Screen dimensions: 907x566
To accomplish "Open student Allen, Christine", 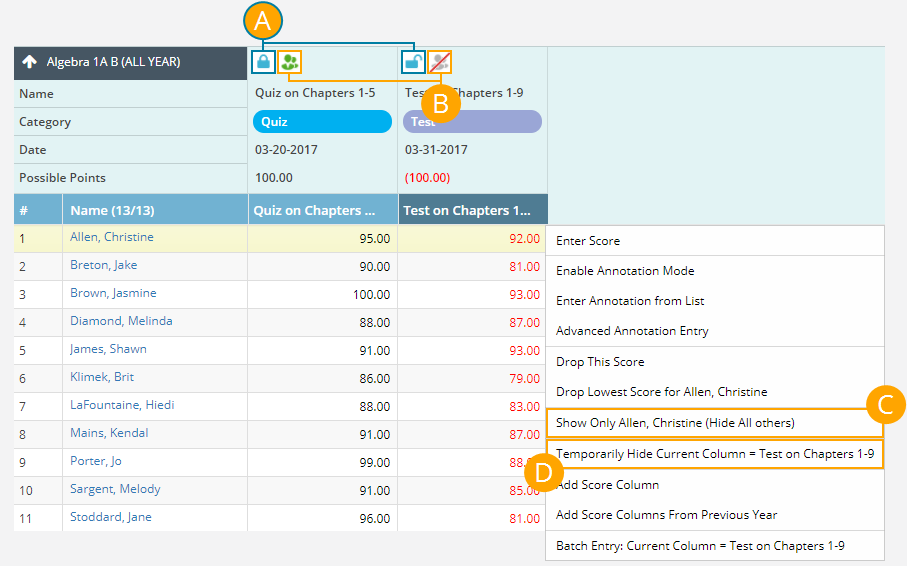I will (112, 237).
